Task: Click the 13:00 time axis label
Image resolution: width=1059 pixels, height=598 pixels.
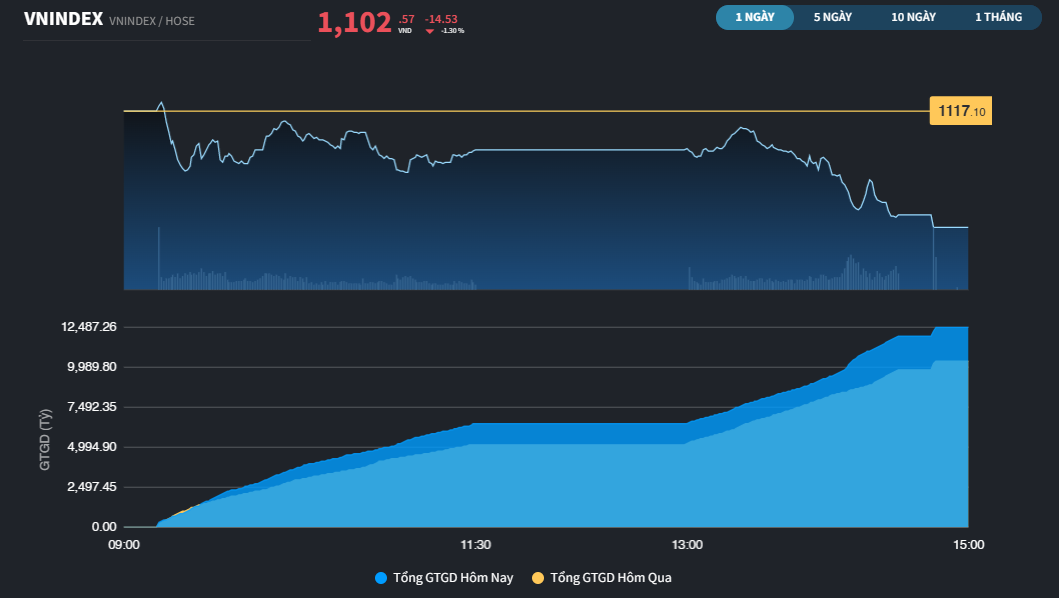Action: pos(688,544)
